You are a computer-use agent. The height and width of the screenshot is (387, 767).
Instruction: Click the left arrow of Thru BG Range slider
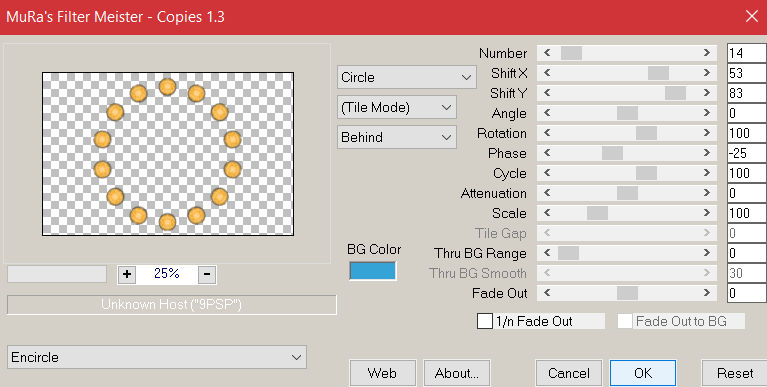click(547, 253)
